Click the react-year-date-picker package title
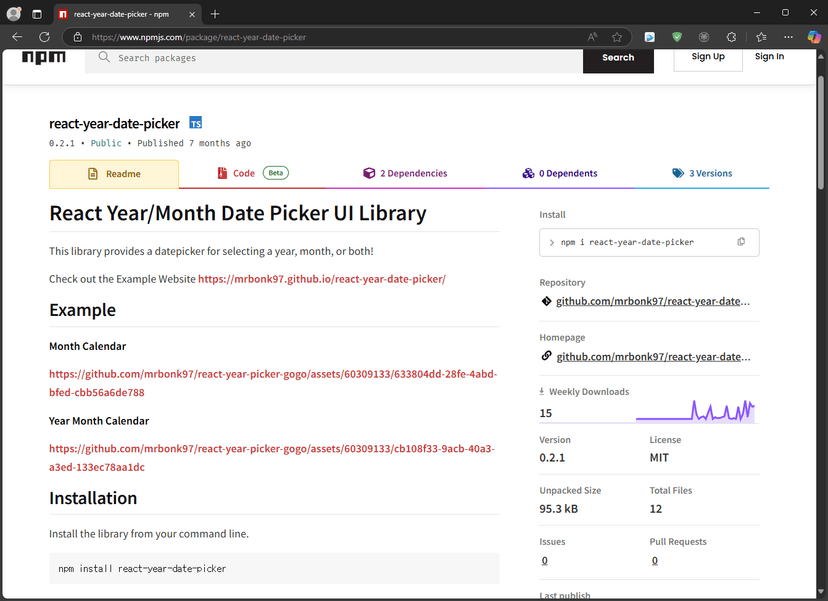 pyautogui.click(x=114, y=124)
